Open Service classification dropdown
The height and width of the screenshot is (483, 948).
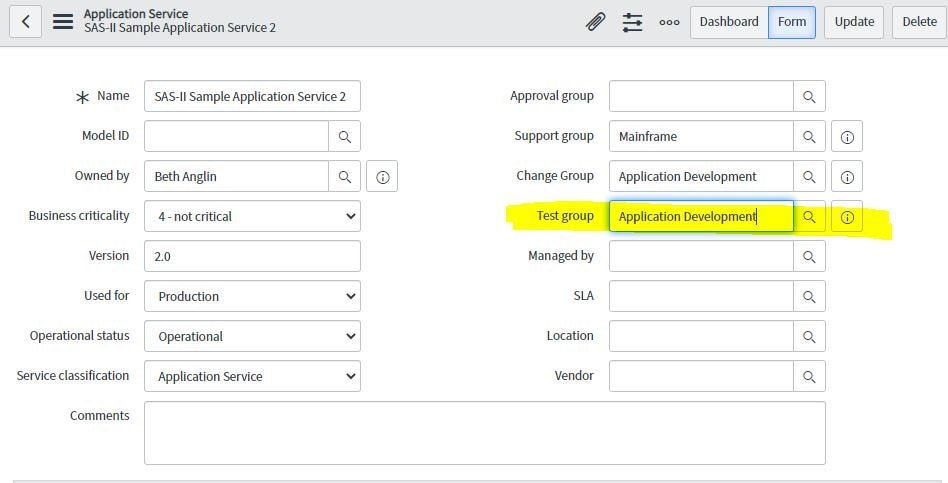tap(252, 376)
